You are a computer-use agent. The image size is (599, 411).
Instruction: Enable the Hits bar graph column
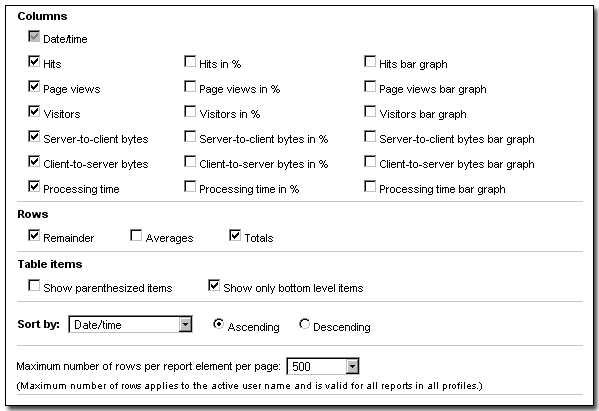[370, 61]
